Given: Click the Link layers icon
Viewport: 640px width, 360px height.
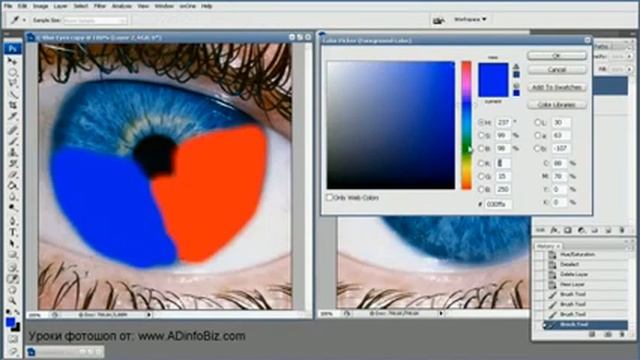Looking at the screenshot, I should coord(540,231).
